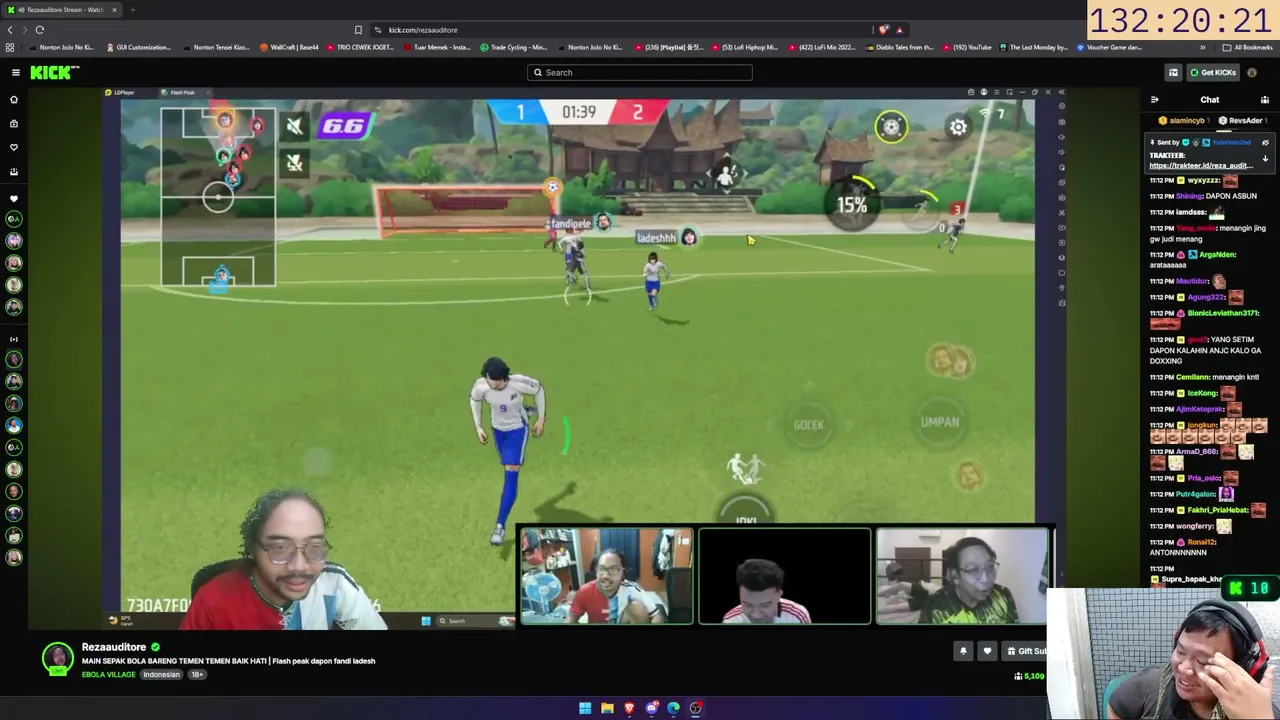Open the EBOLA VILLAGE category link
The width and height of the screenshot is (1280, 720).
point(108,675)
